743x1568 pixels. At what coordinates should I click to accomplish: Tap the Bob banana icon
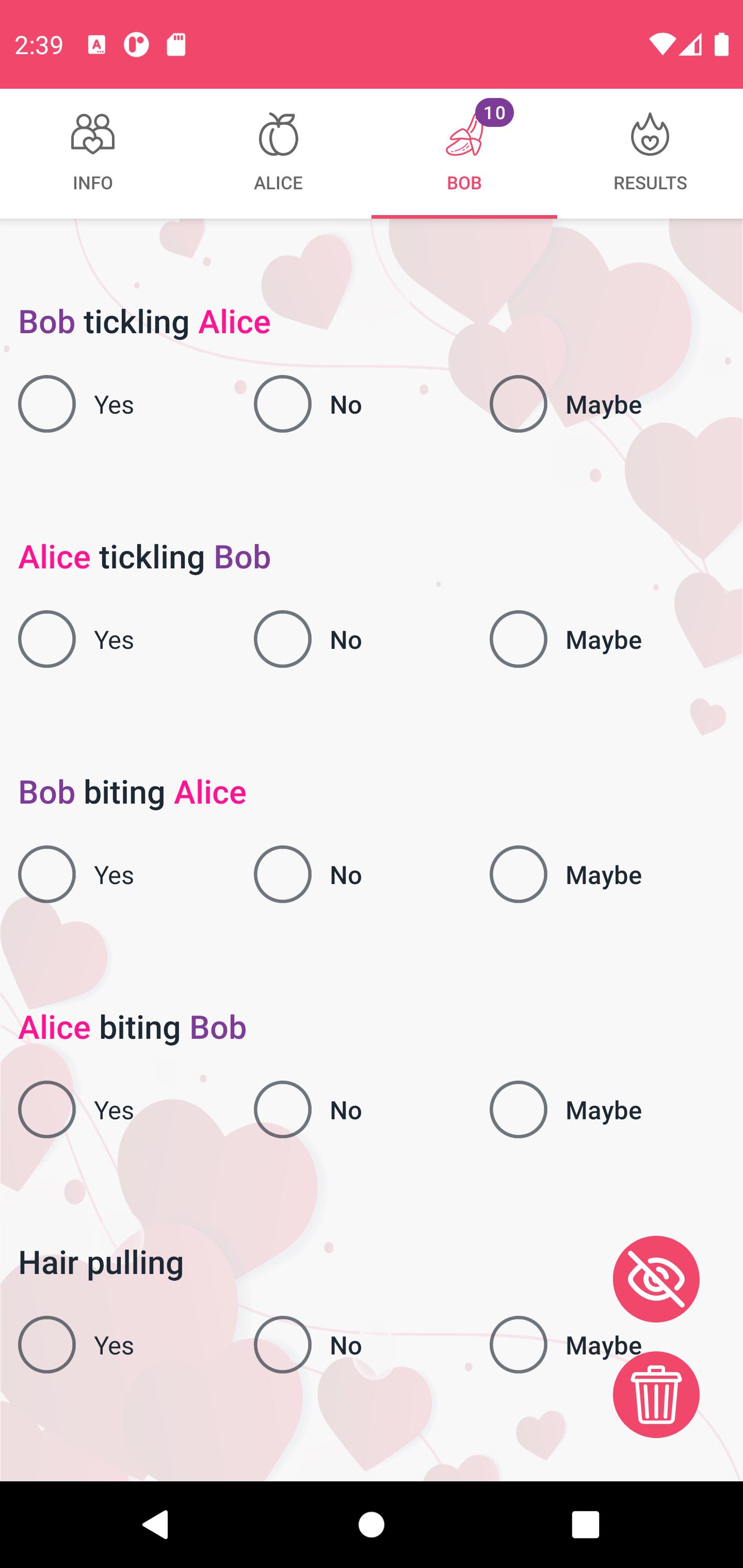[464, 135]
